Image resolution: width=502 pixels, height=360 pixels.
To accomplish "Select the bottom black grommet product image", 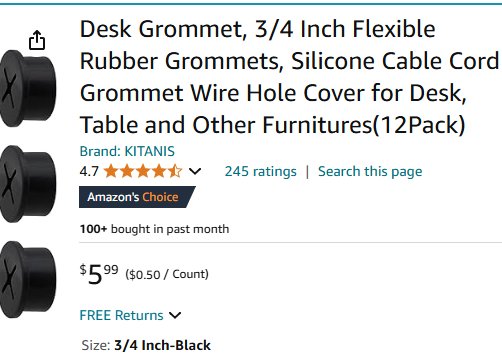I will pos(28,279).
